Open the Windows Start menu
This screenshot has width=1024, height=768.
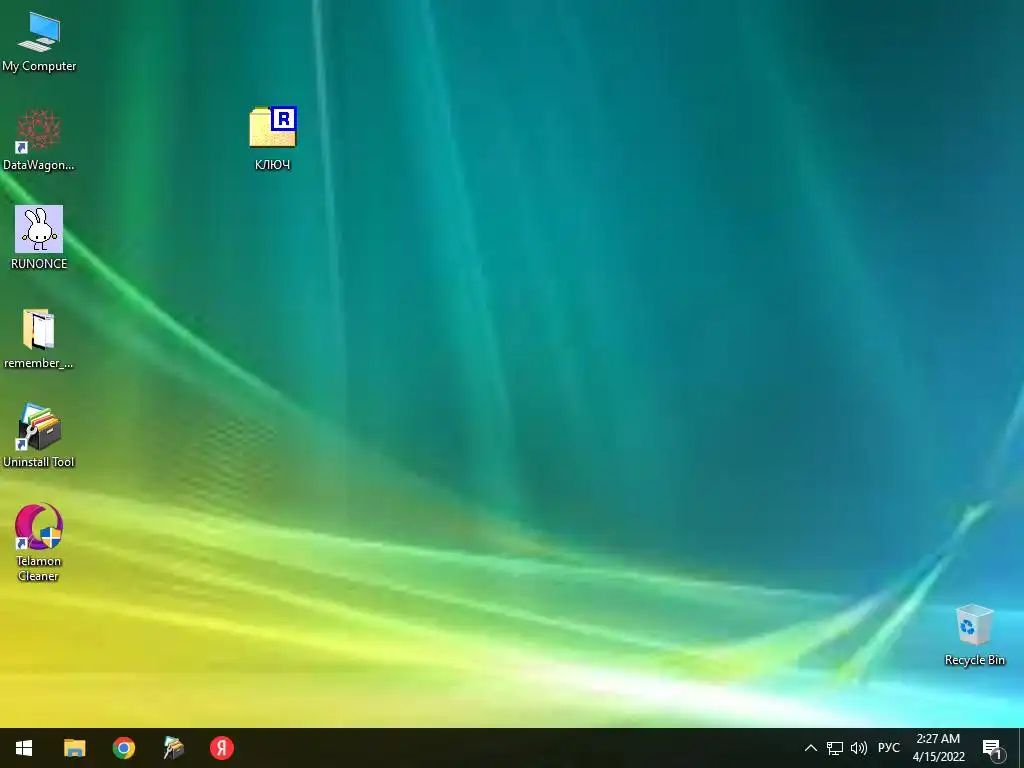tap(24, 748)
